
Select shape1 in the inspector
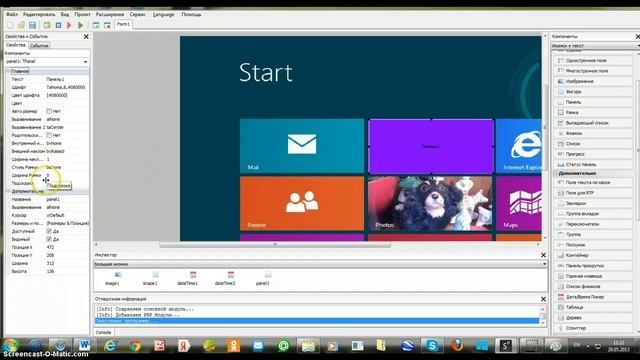(x=150, y=278)
